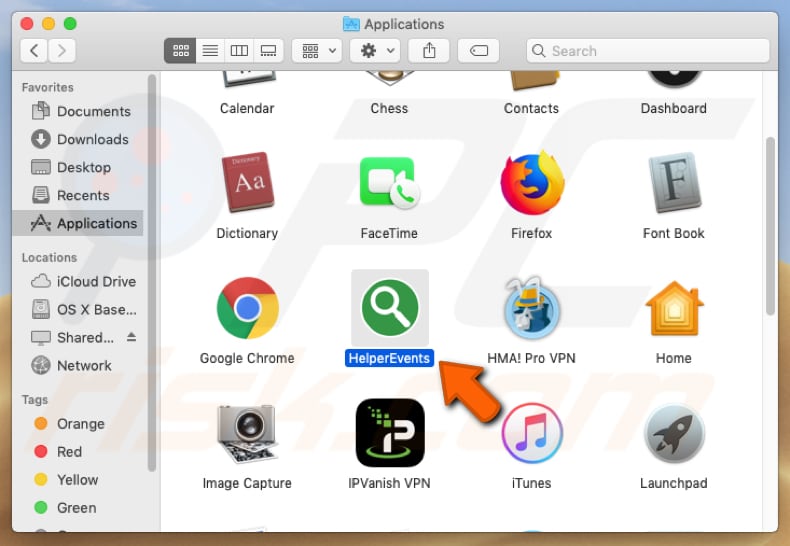Click the Search field
Viewport: 790px width, 546px height.
648,50
